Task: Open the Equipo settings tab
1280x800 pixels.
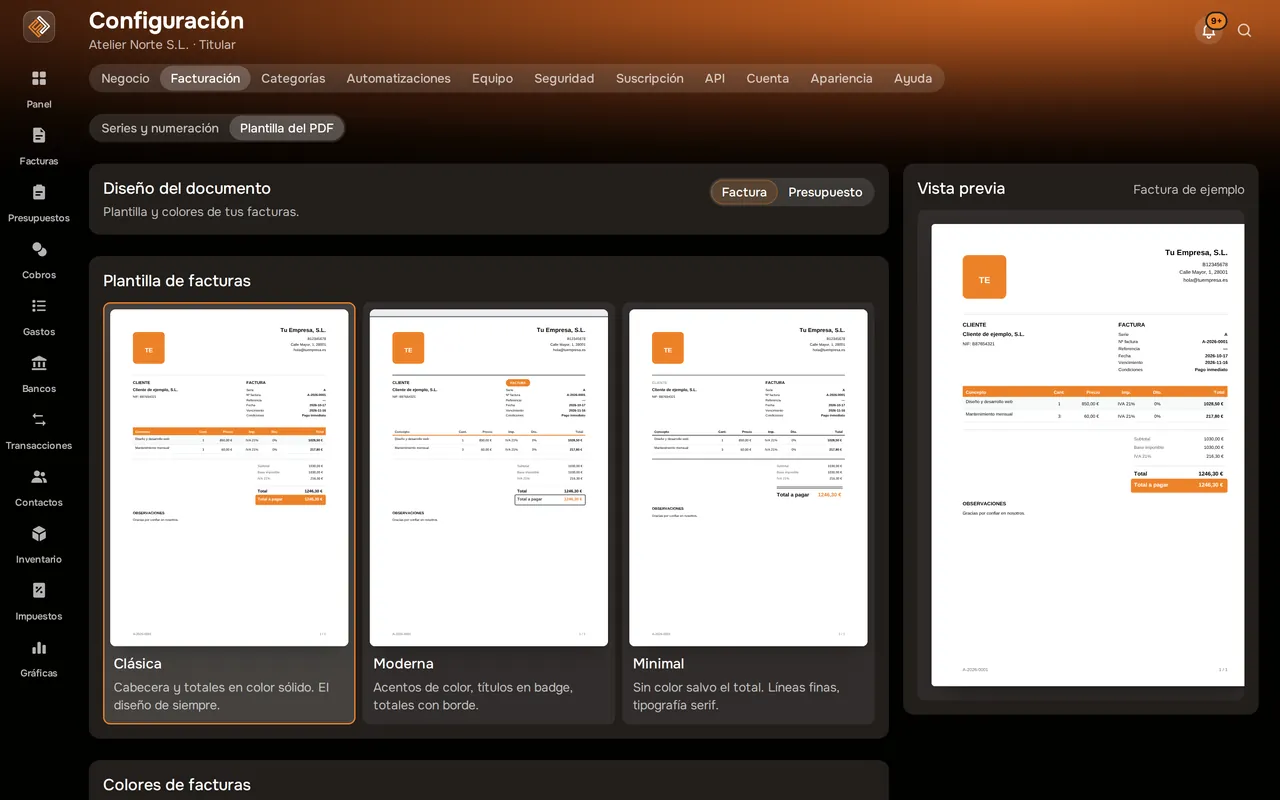Action: (492, 78)
